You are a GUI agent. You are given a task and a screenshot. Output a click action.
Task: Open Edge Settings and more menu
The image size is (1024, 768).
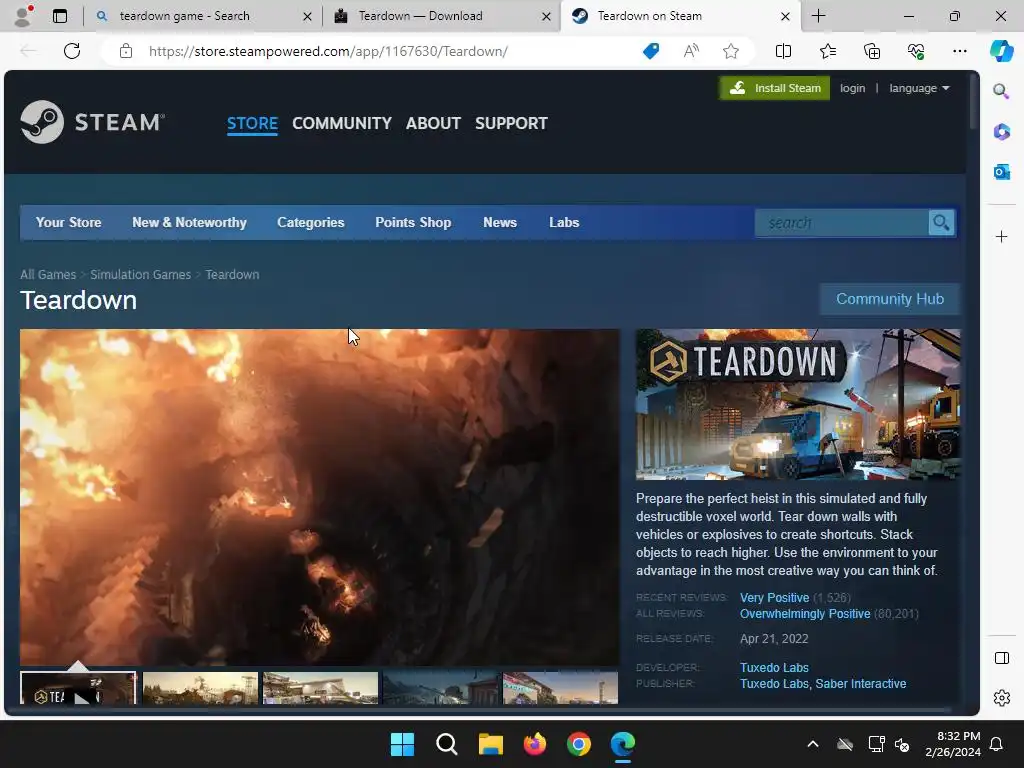click(959, 51)
